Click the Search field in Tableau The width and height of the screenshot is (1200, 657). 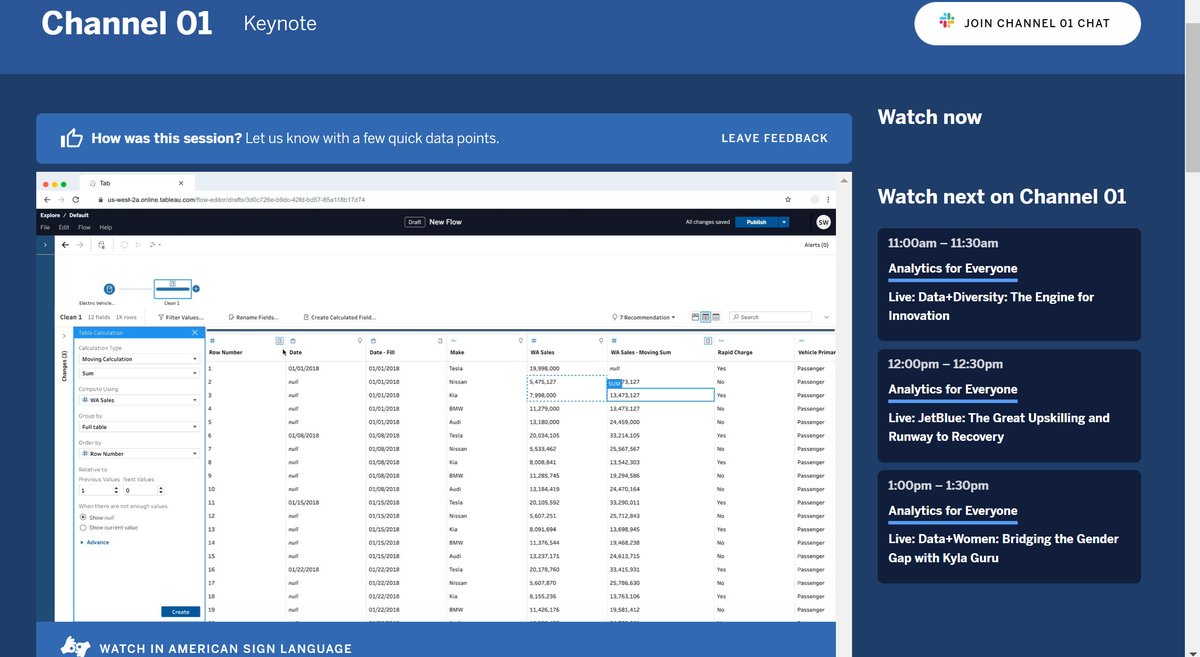(770, 317)
